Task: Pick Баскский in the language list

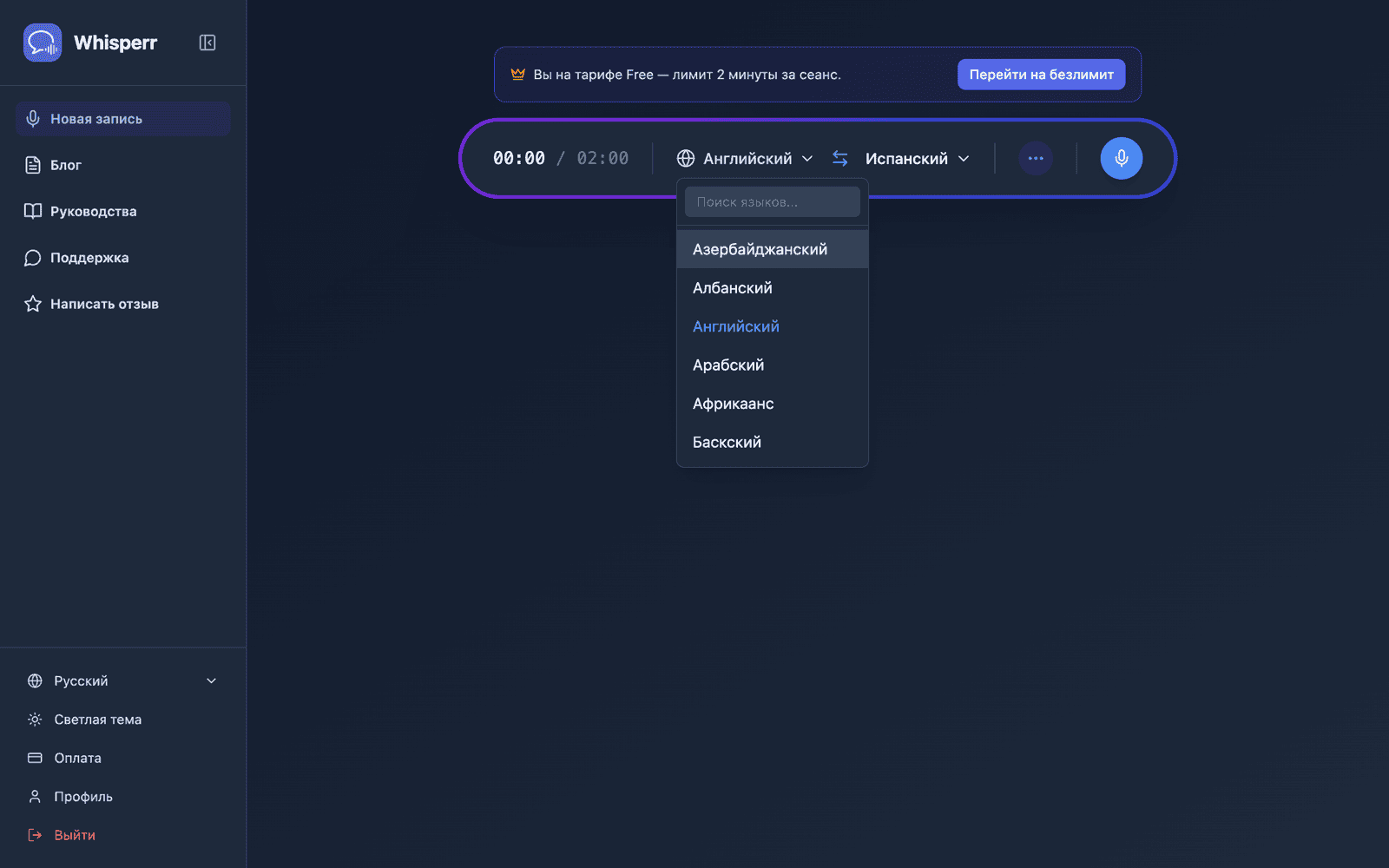Action: (x=773, y=442)
